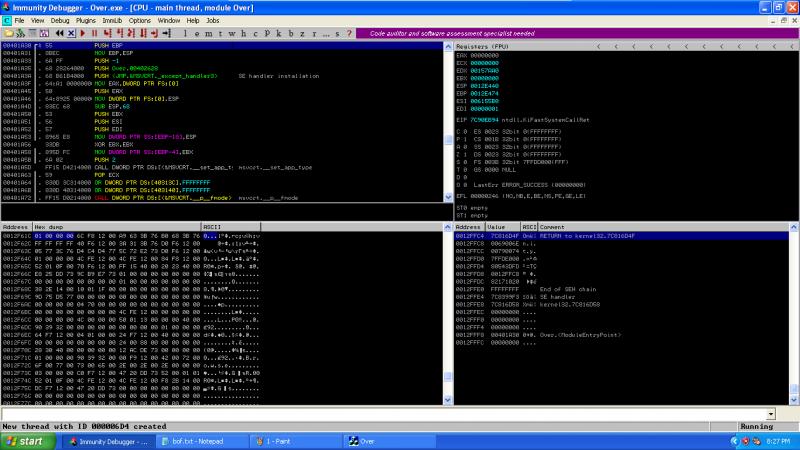
Task: Pause execution with the pause icon
Action: coord(94,33)
